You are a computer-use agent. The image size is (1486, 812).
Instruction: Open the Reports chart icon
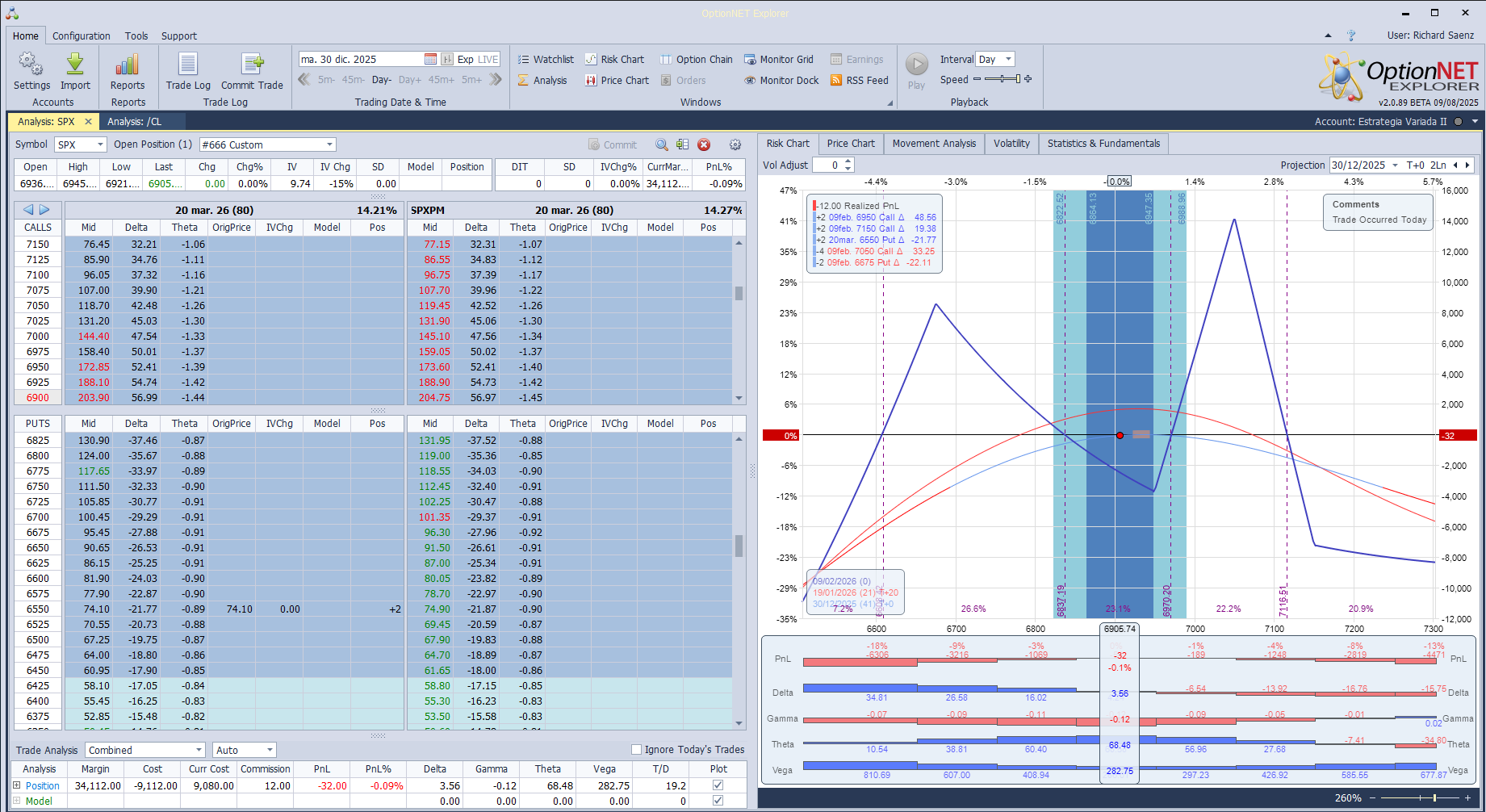pos(128,65)
